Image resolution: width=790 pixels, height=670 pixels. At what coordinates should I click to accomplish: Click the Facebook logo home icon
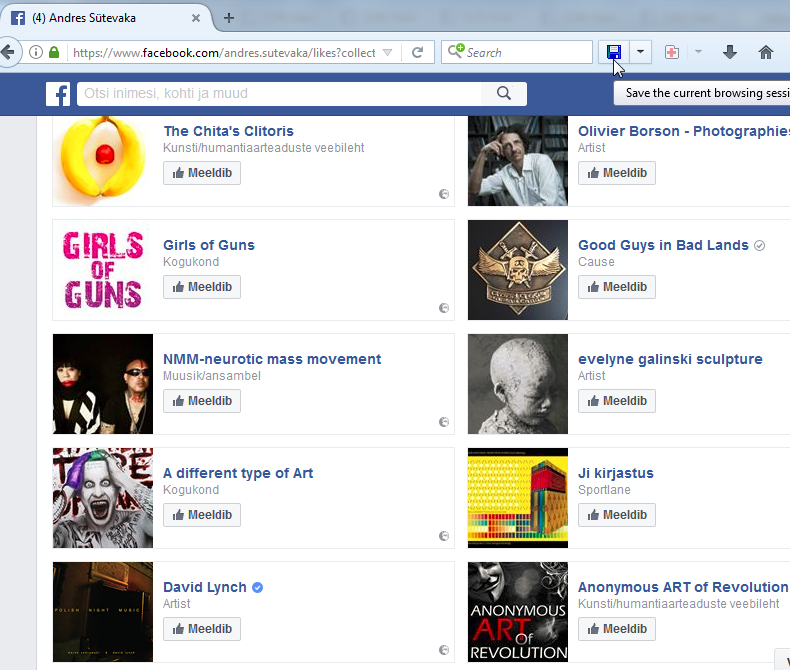[58, 94]
